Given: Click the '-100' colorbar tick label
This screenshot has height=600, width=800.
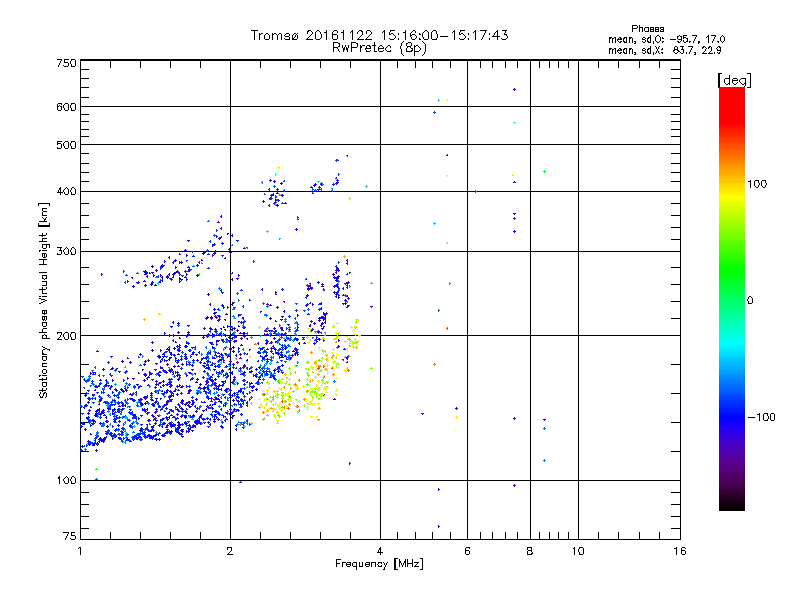Looking at the screenshot, I should pos(761,417).
